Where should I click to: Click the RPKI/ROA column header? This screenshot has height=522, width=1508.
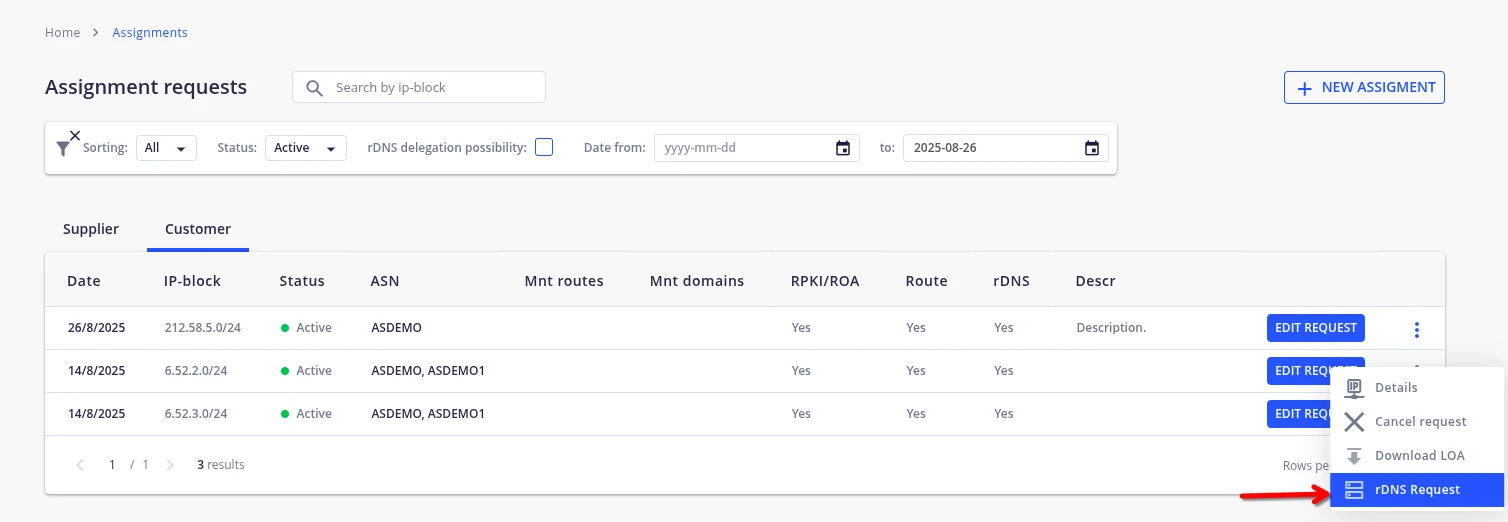[x=825, y=281]
